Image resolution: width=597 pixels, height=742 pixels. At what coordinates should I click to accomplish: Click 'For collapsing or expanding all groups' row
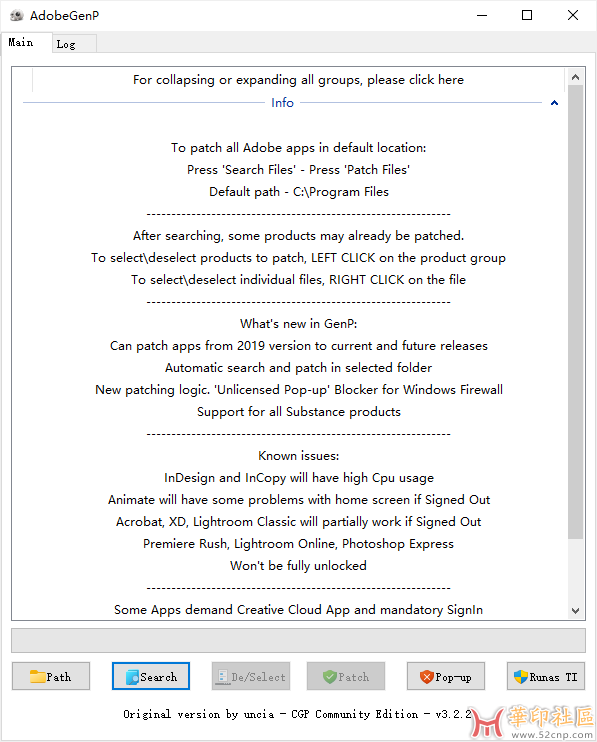(298, 80)
